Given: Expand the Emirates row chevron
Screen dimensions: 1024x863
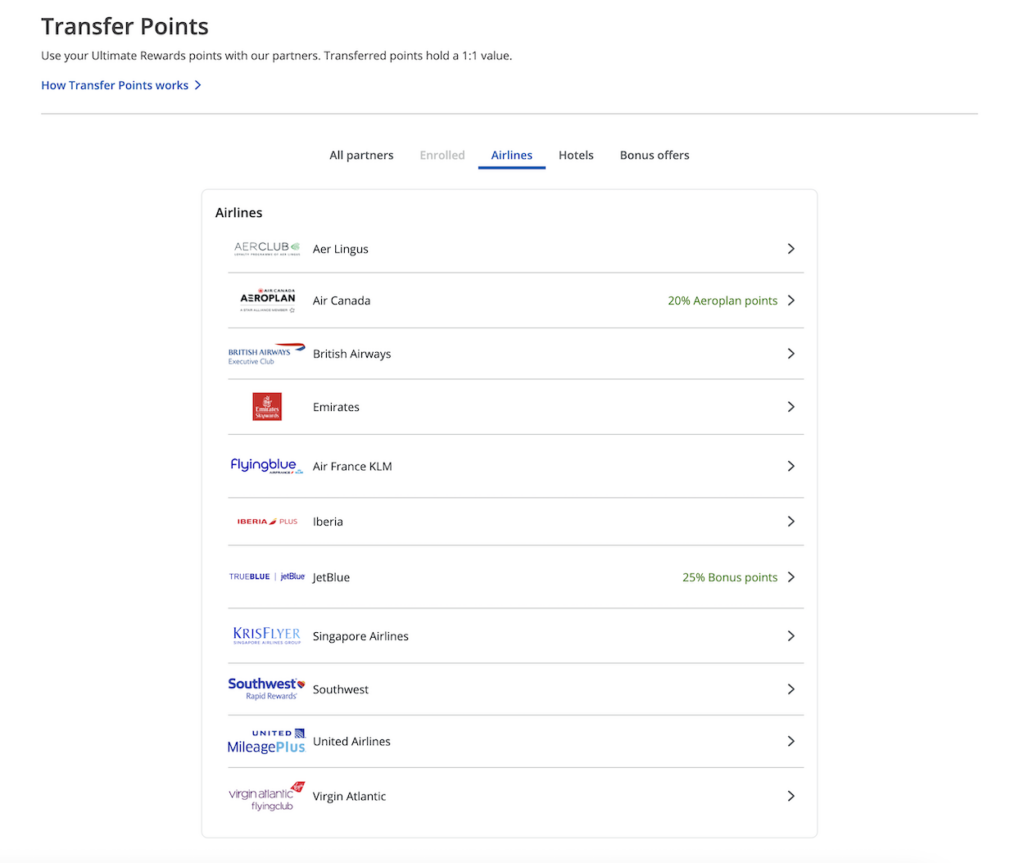Looking at the screenshot, I should (x=791, y=407).
